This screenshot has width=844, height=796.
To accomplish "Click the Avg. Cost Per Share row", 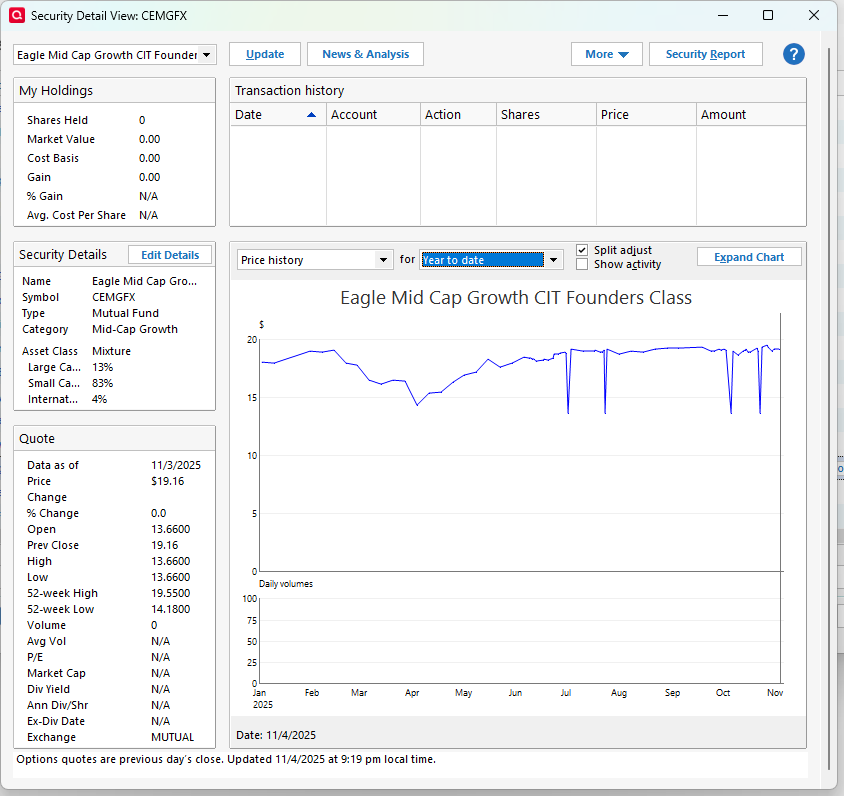I will pyautogui.click(x=93, y=215).
